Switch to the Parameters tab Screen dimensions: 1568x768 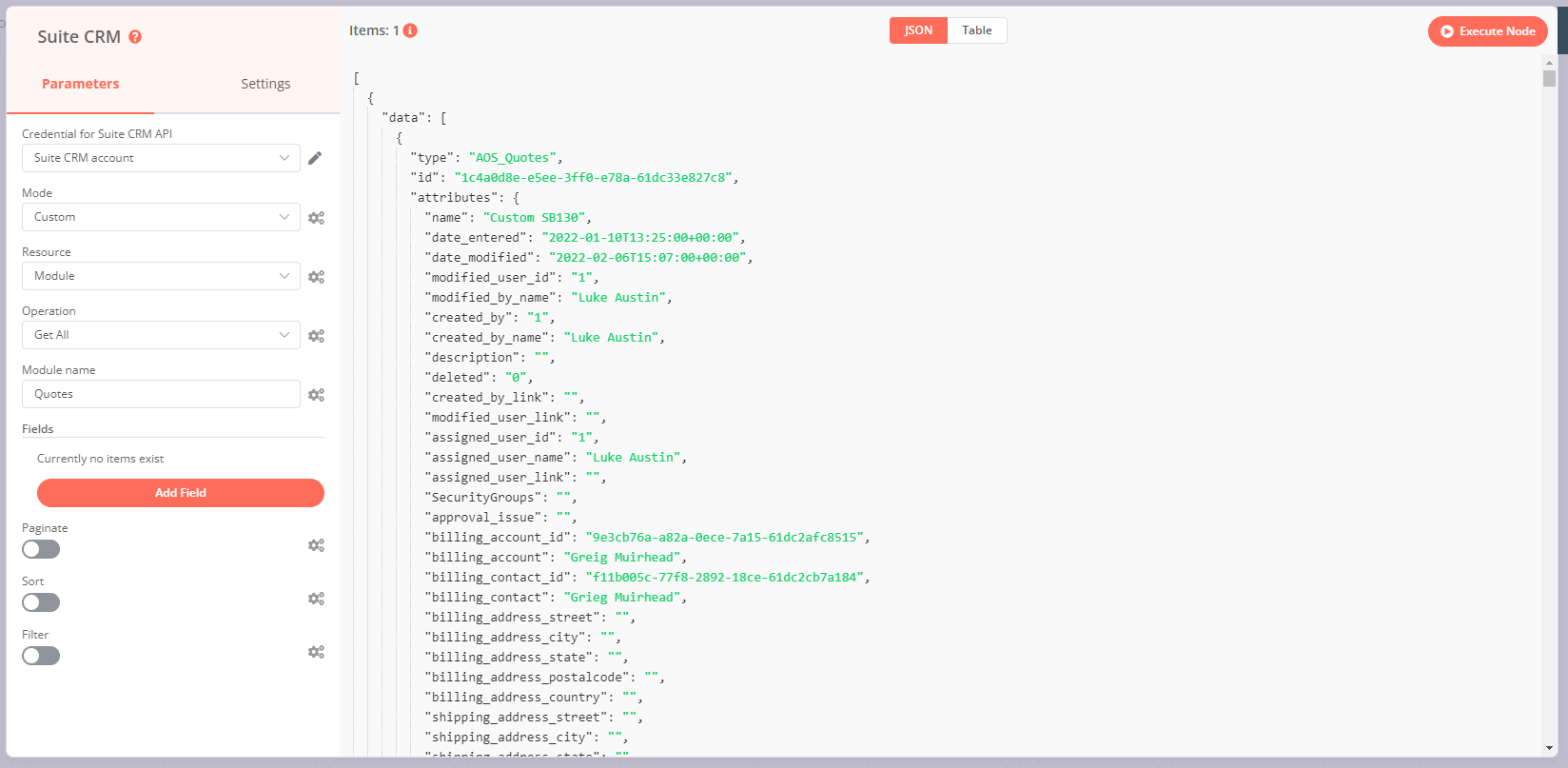[81, 84]
